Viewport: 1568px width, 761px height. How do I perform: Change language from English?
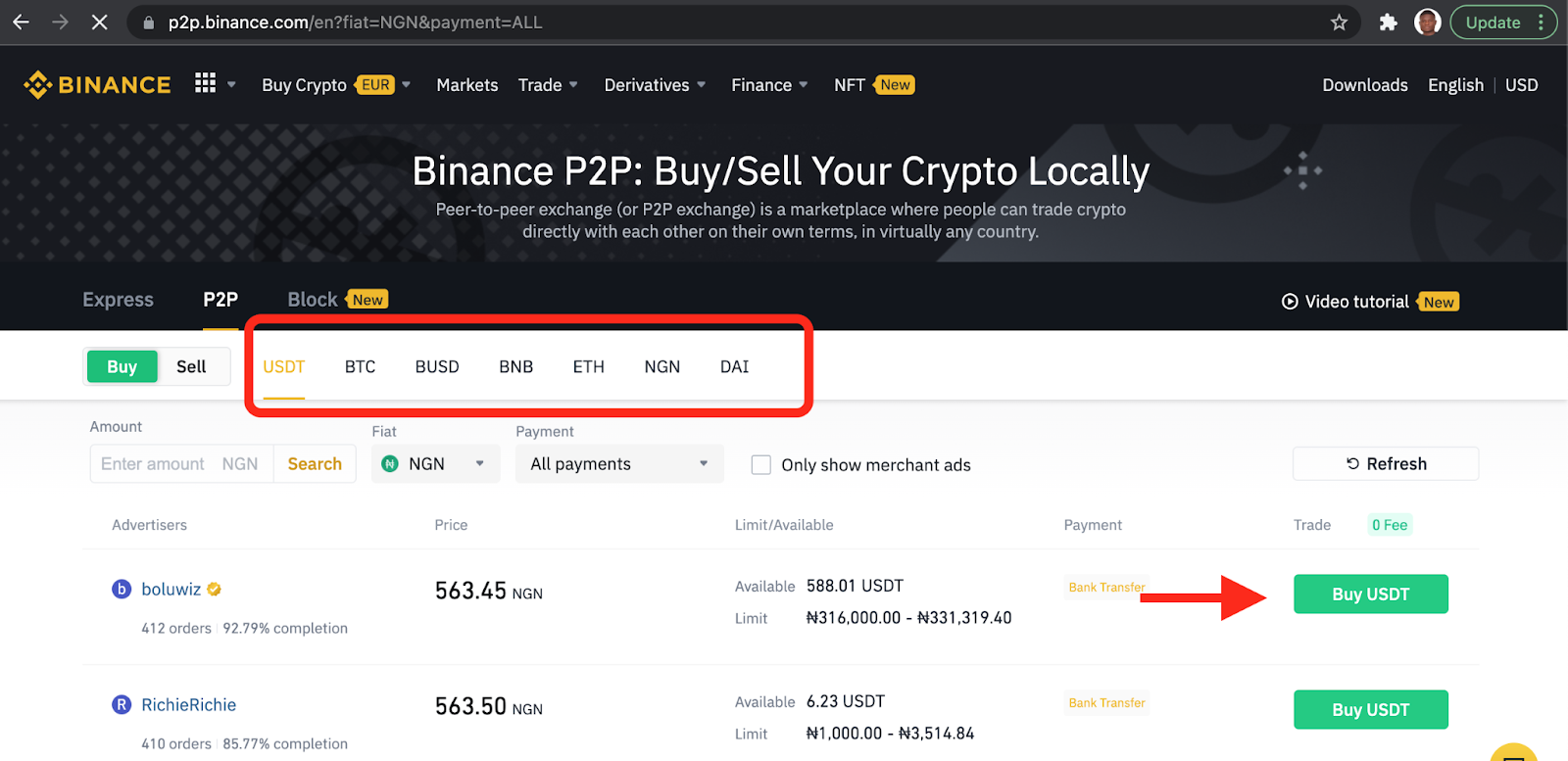point(1455,85)
